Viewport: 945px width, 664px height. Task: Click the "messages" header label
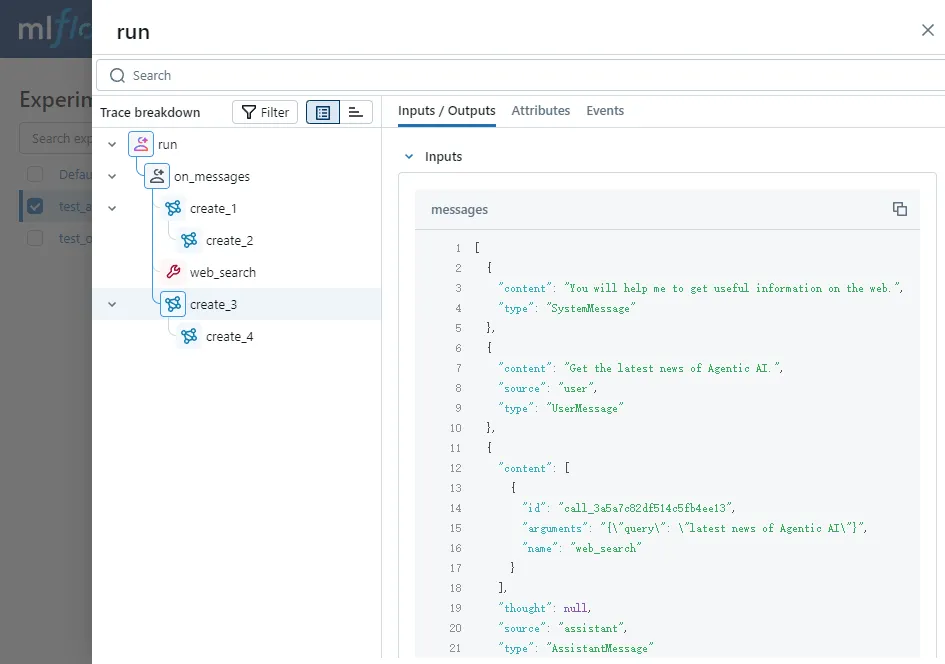[459, 210]
